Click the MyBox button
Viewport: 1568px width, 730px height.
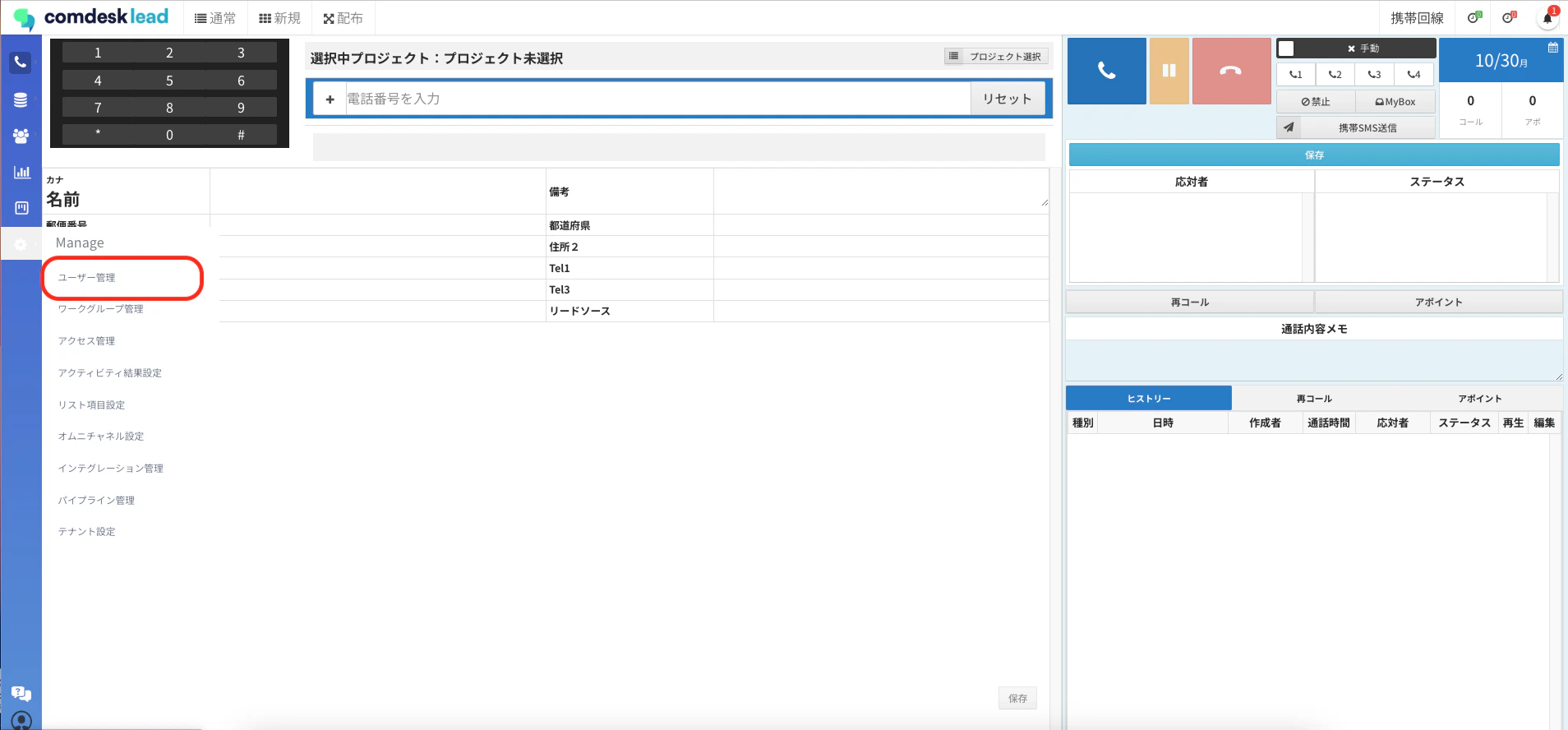(x=1395, y=102)
